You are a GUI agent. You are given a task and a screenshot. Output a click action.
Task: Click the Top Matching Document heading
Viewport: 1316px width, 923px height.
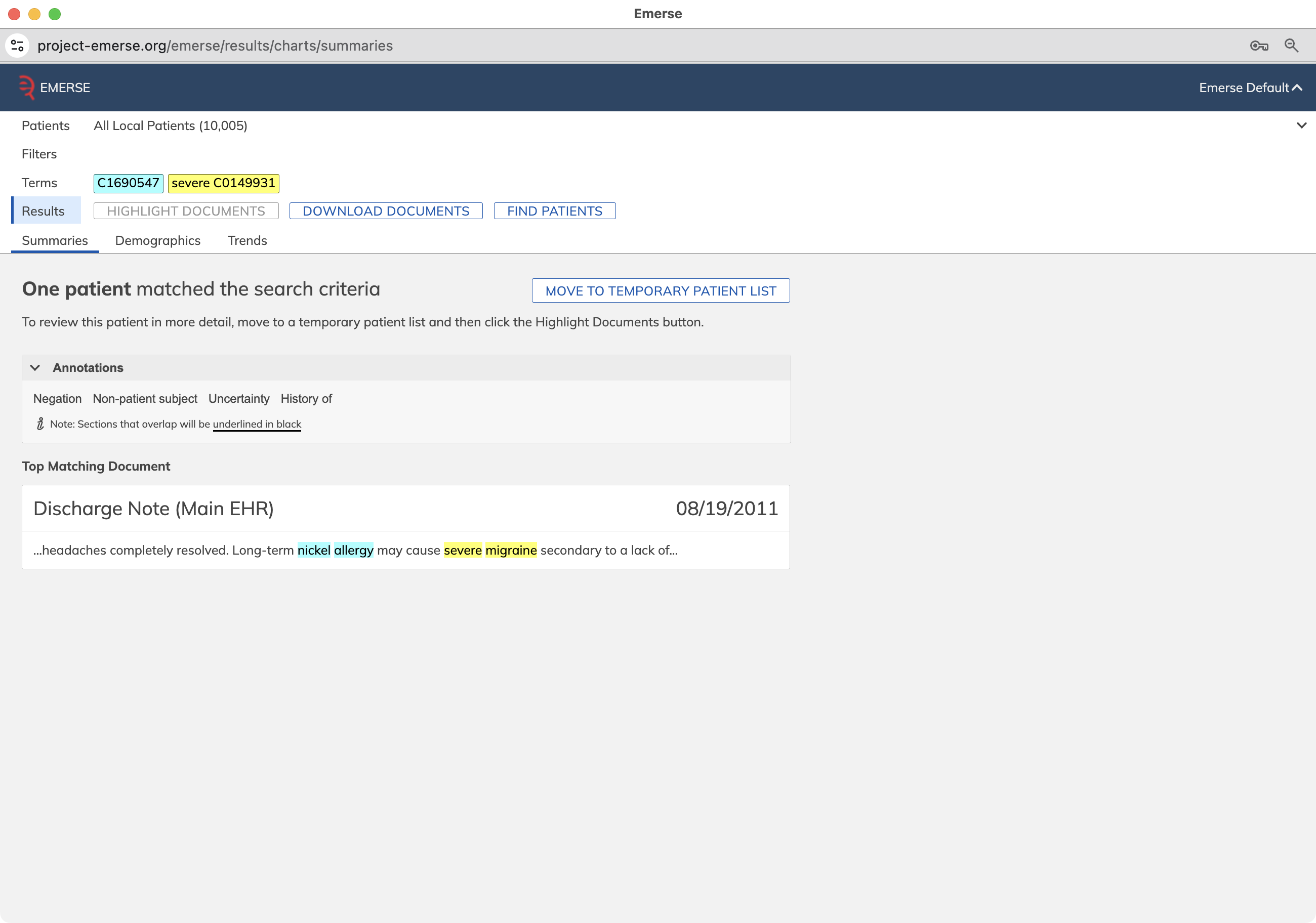(96, 467)
